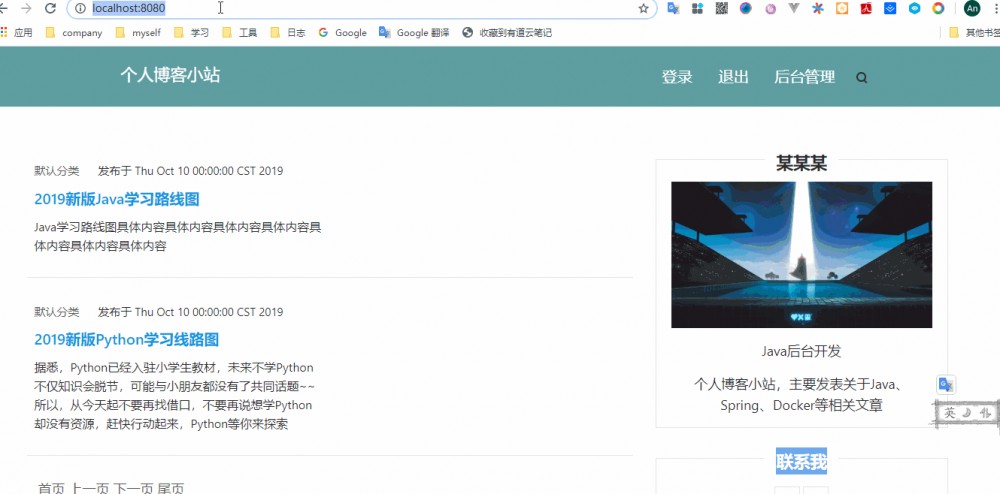Click the '退出' nav item

733,77
